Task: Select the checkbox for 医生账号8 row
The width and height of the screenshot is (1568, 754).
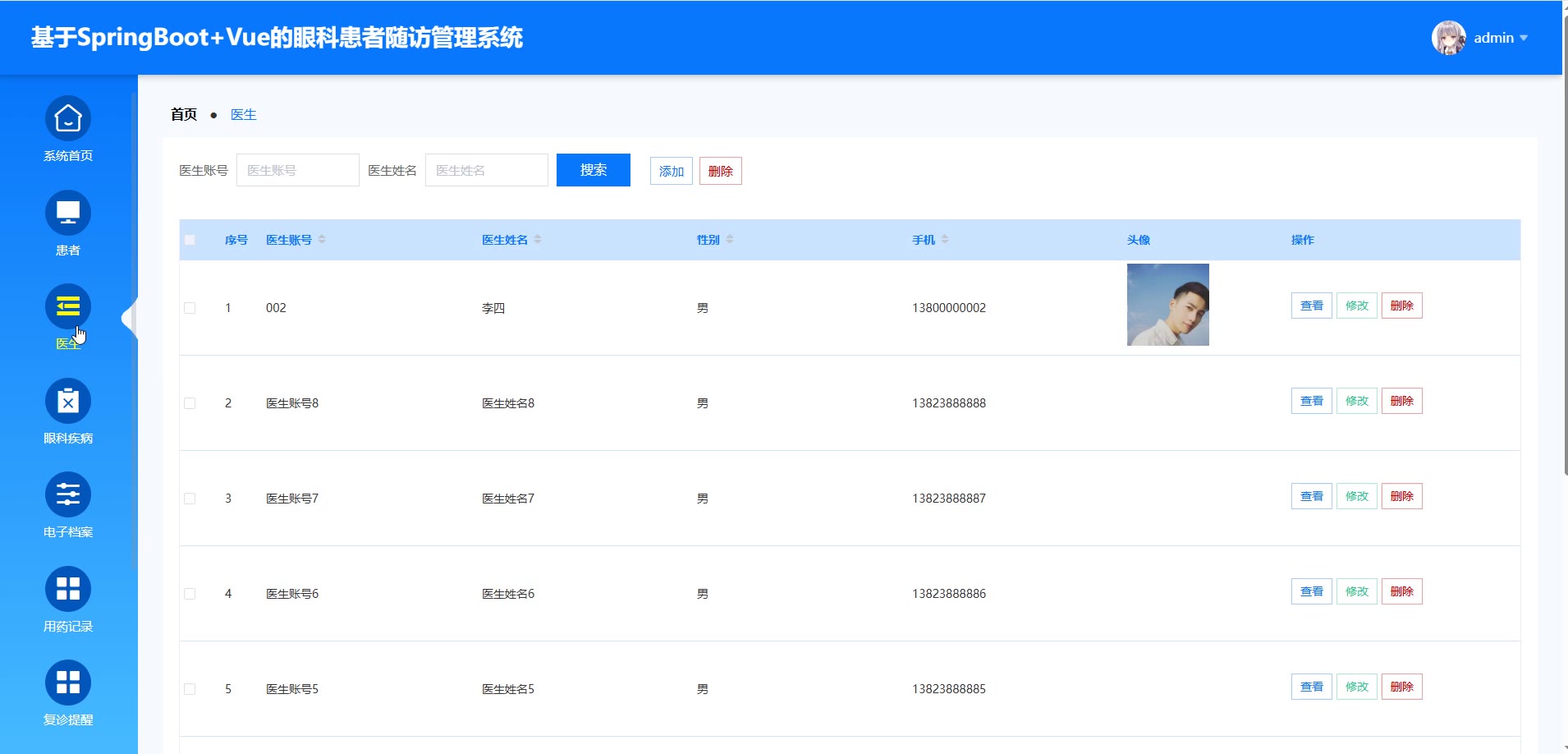Action: pyautogui.click(x=190, y=403)
